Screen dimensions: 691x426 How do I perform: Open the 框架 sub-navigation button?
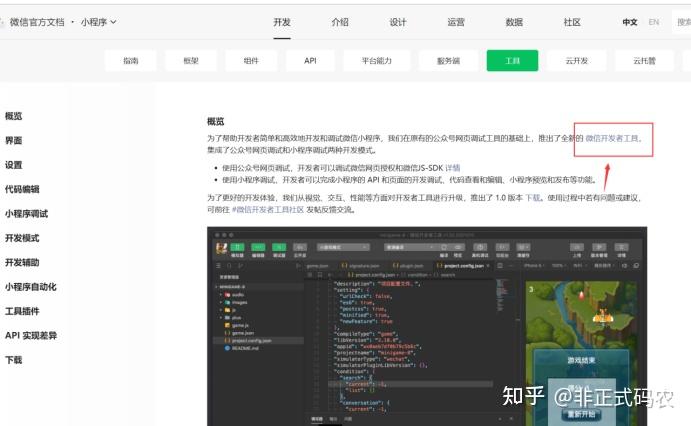[x=191, y=60]
